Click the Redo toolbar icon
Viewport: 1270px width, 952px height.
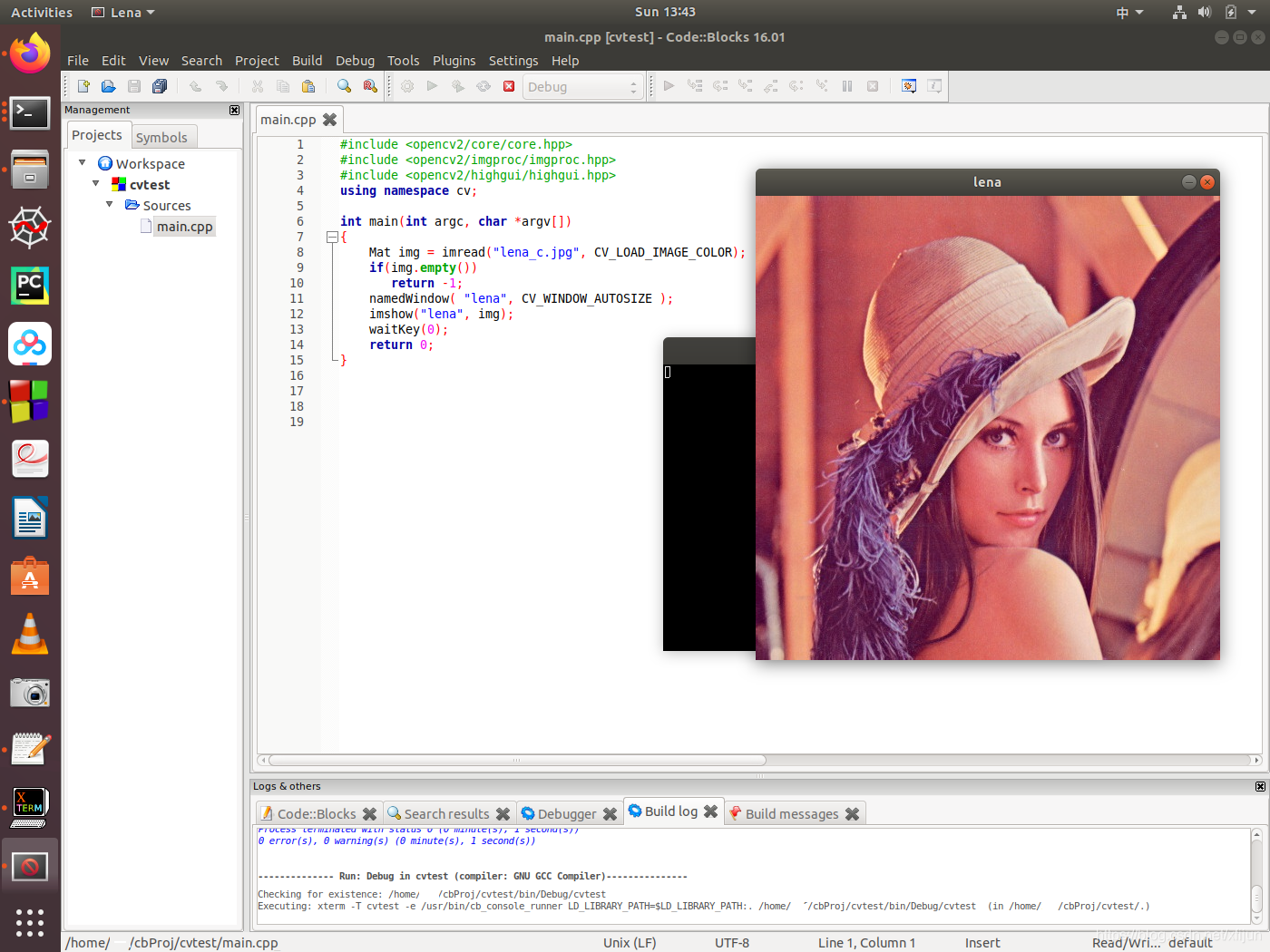click(x=221, y=86)
